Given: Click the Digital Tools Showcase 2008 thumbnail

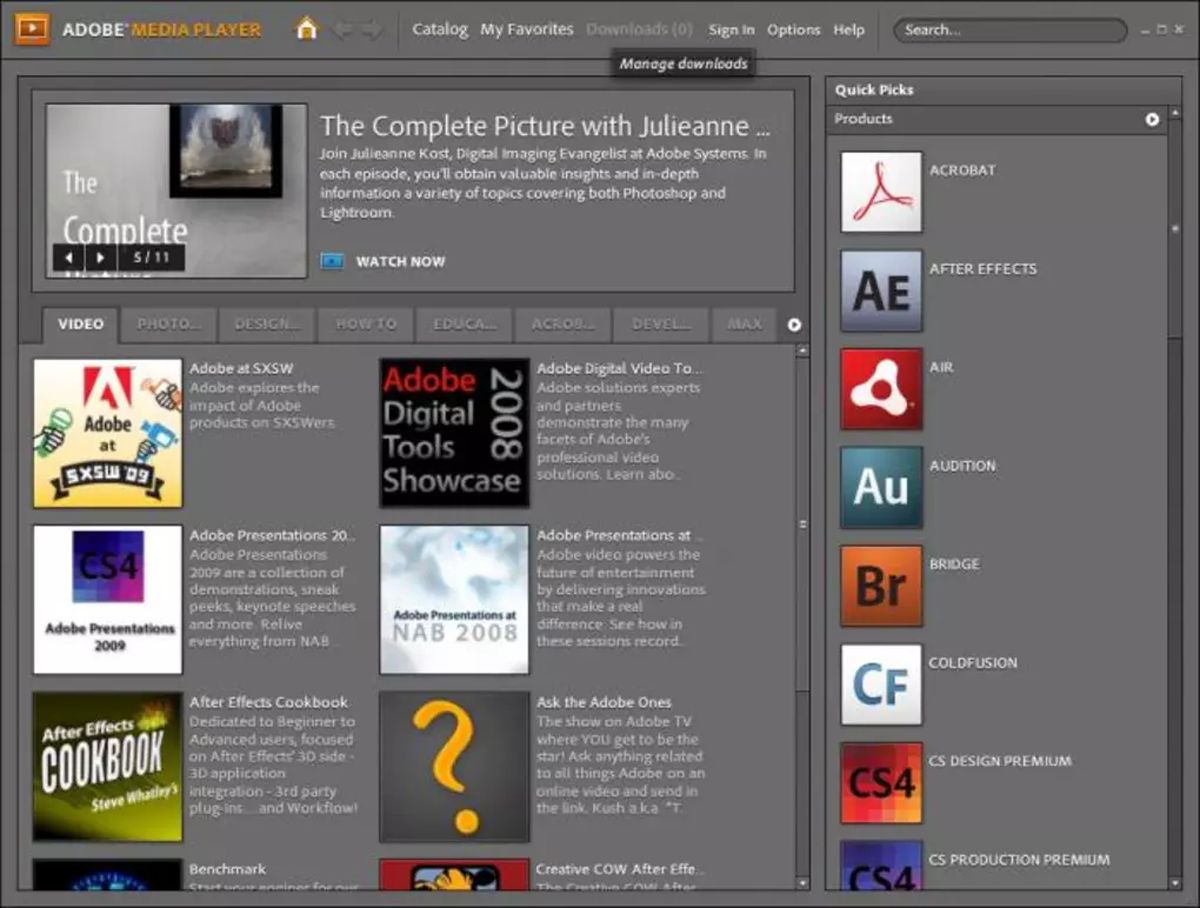Looking at the screenshot, I should (x=455, y=433).
